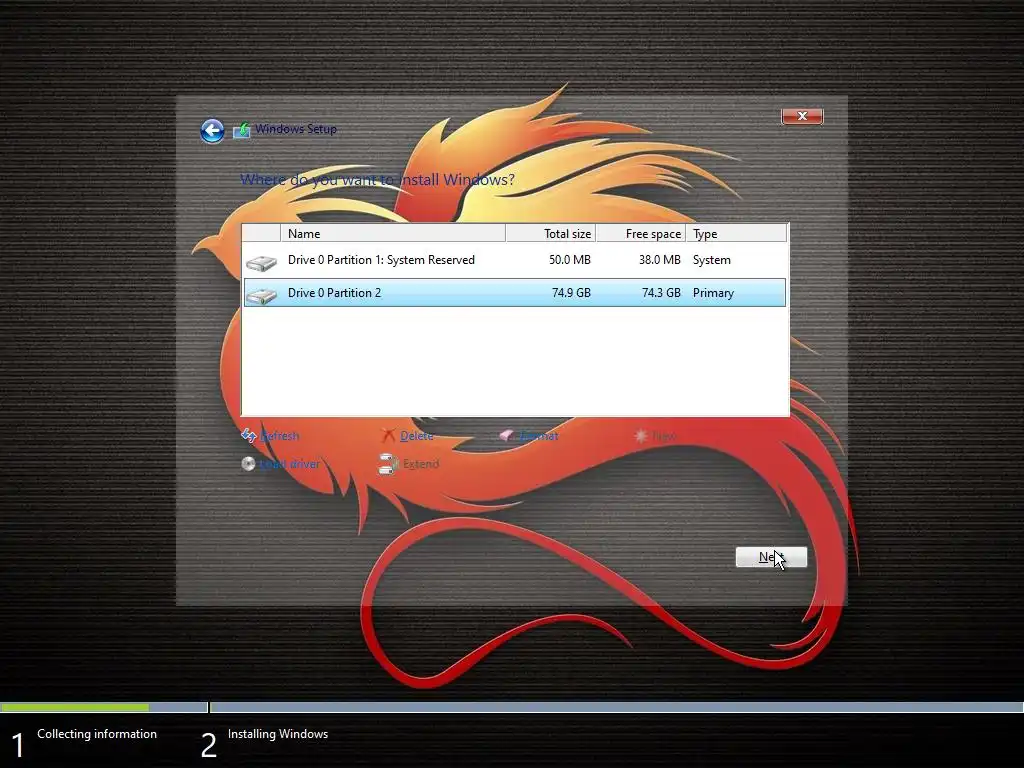Sort by the Free space column header

[641, 233]
